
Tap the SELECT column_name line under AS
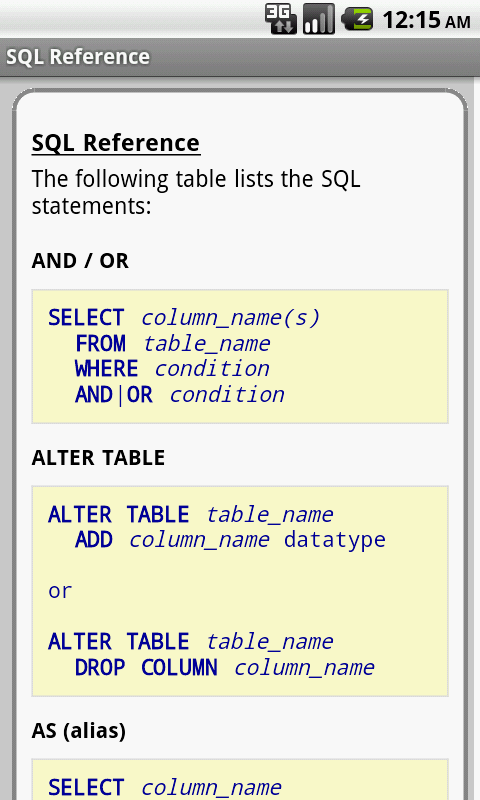[164, 787]
